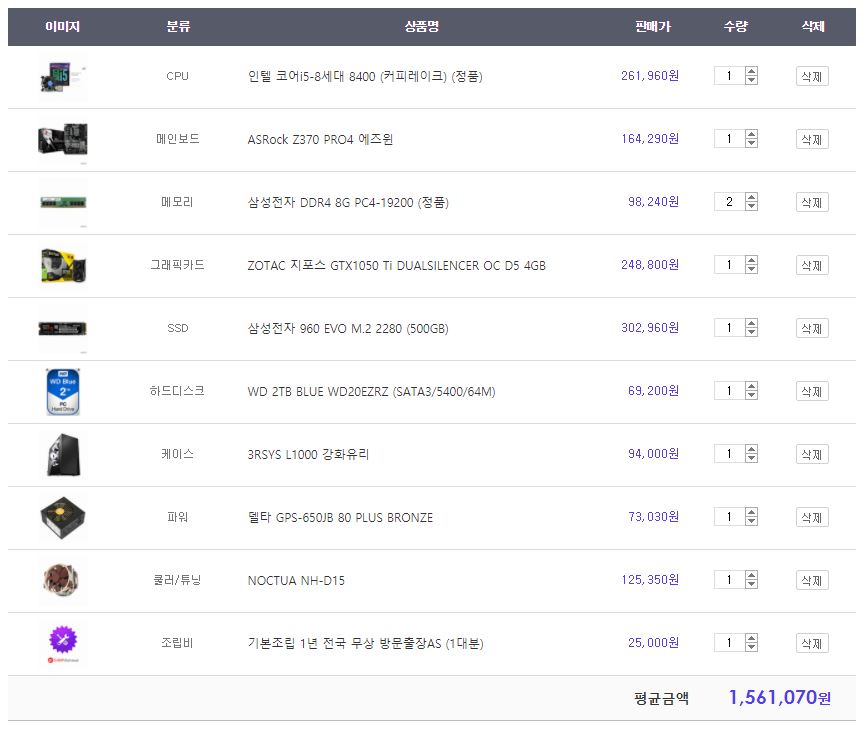Click the price 261,960원
This screenshot has height=729, width=865.
(x=650, y=76)
